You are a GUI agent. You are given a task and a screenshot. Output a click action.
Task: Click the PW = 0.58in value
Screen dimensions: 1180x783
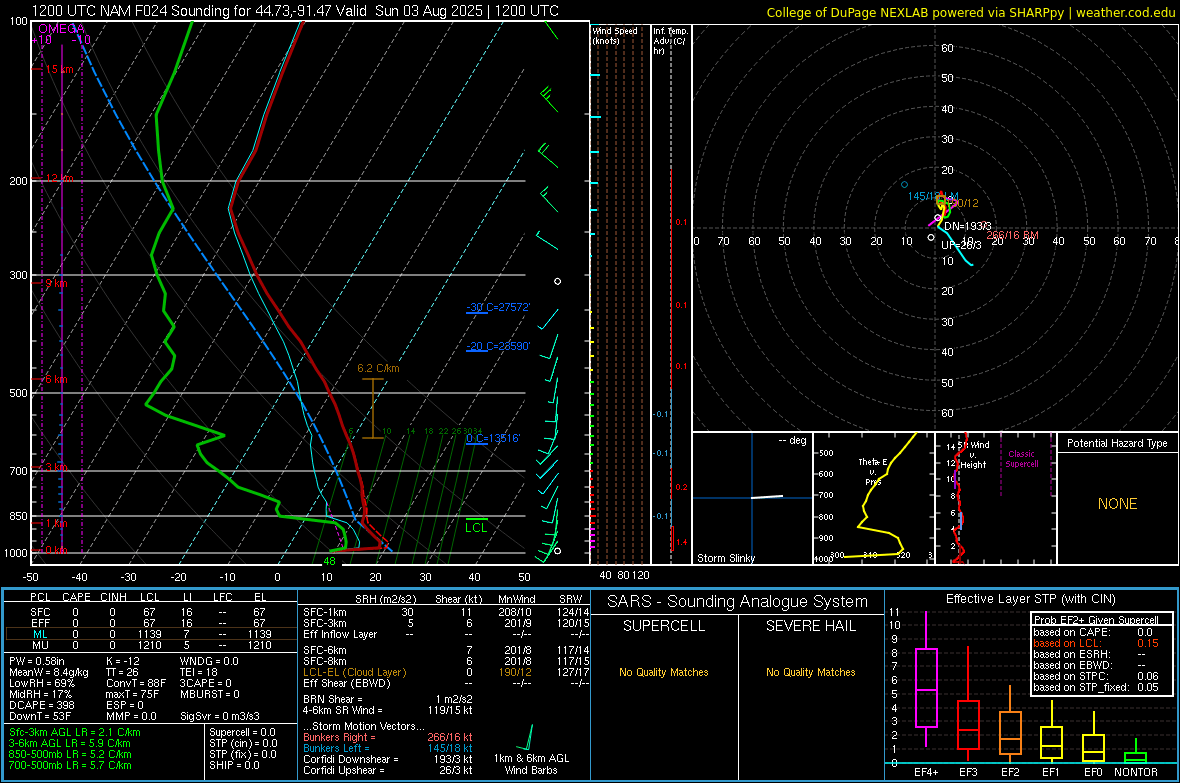pos(37,661)
